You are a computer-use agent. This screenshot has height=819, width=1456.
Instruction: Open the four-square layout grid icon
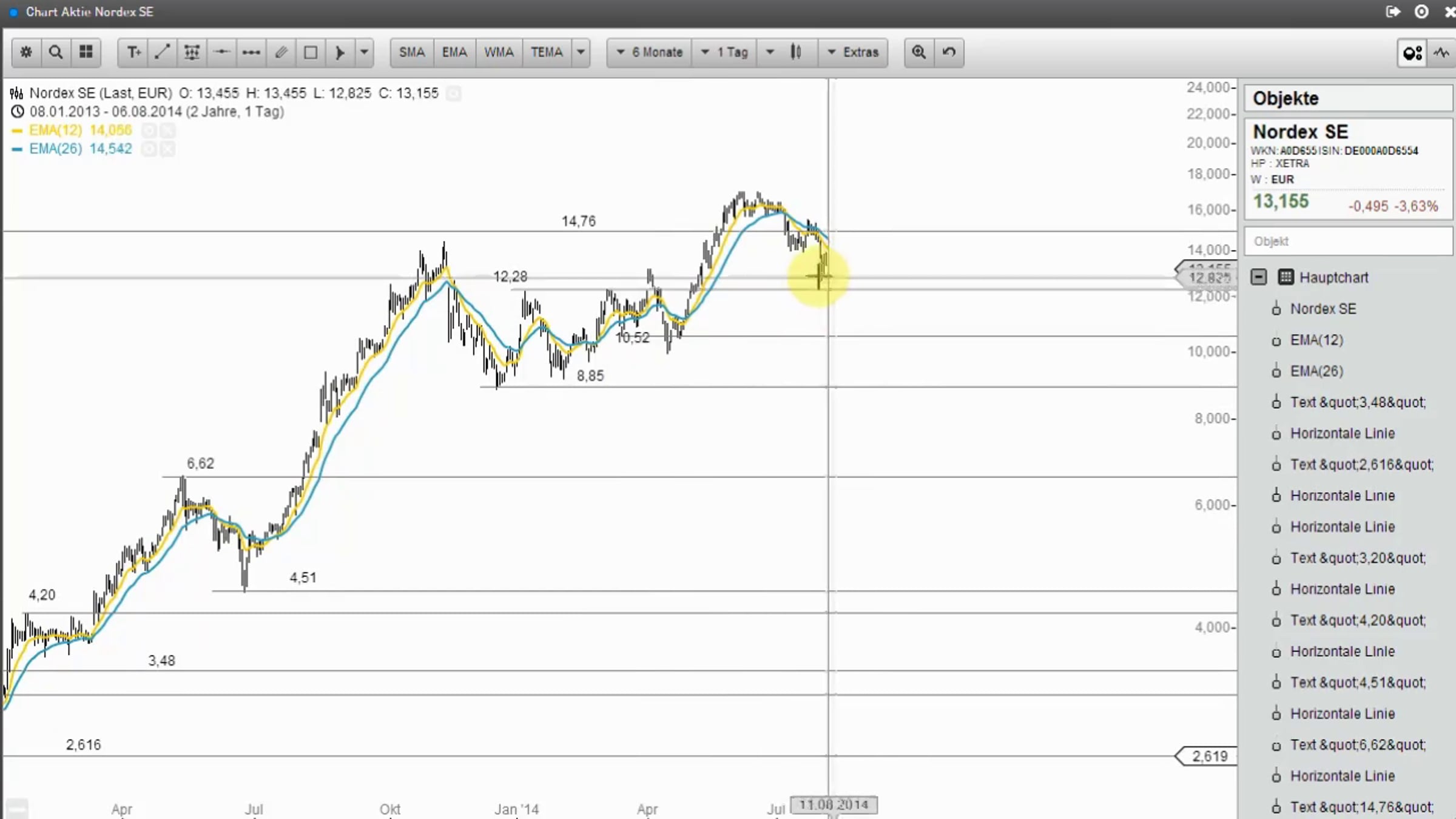pyautogui.click(x=86, y=52)
